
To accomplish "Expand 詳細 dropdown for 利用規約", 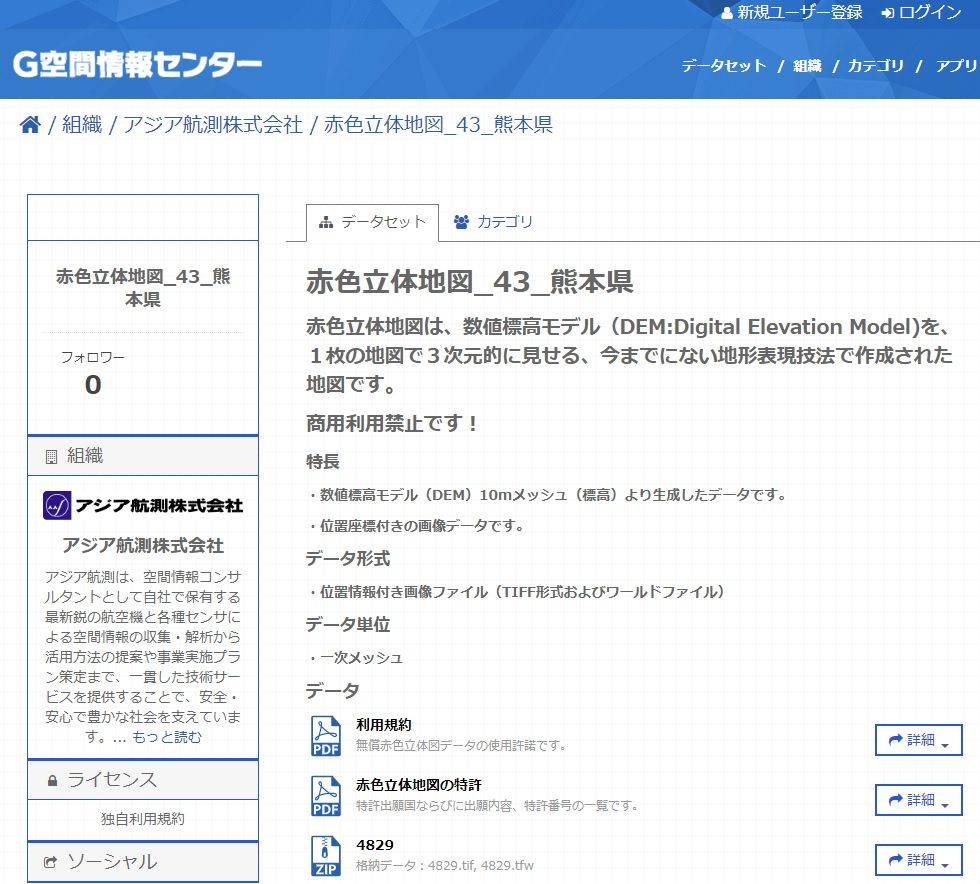I will (x=918, y=740).
